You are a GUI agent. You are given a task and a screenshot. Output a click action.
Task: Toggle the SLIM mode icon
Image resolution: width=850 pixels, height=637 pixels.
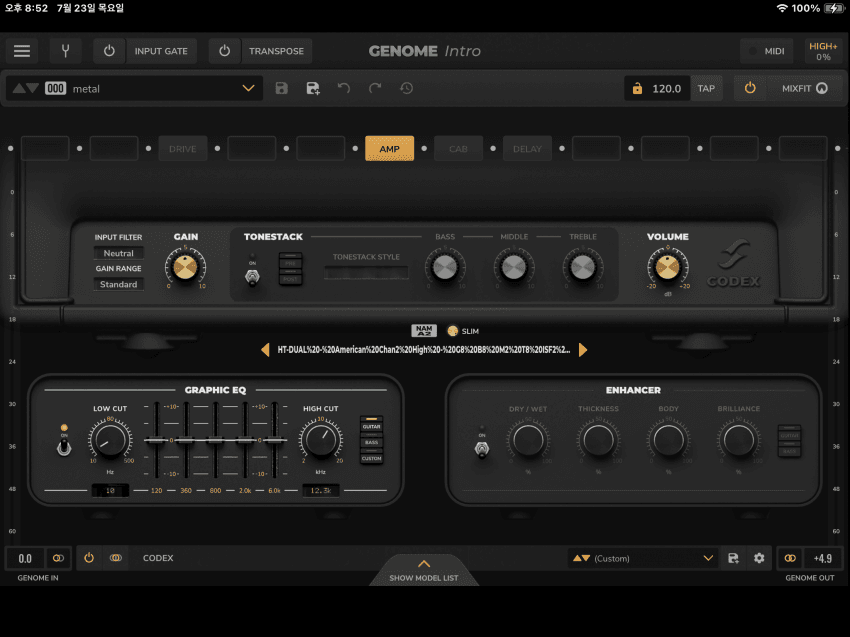[x=453, y=331]
